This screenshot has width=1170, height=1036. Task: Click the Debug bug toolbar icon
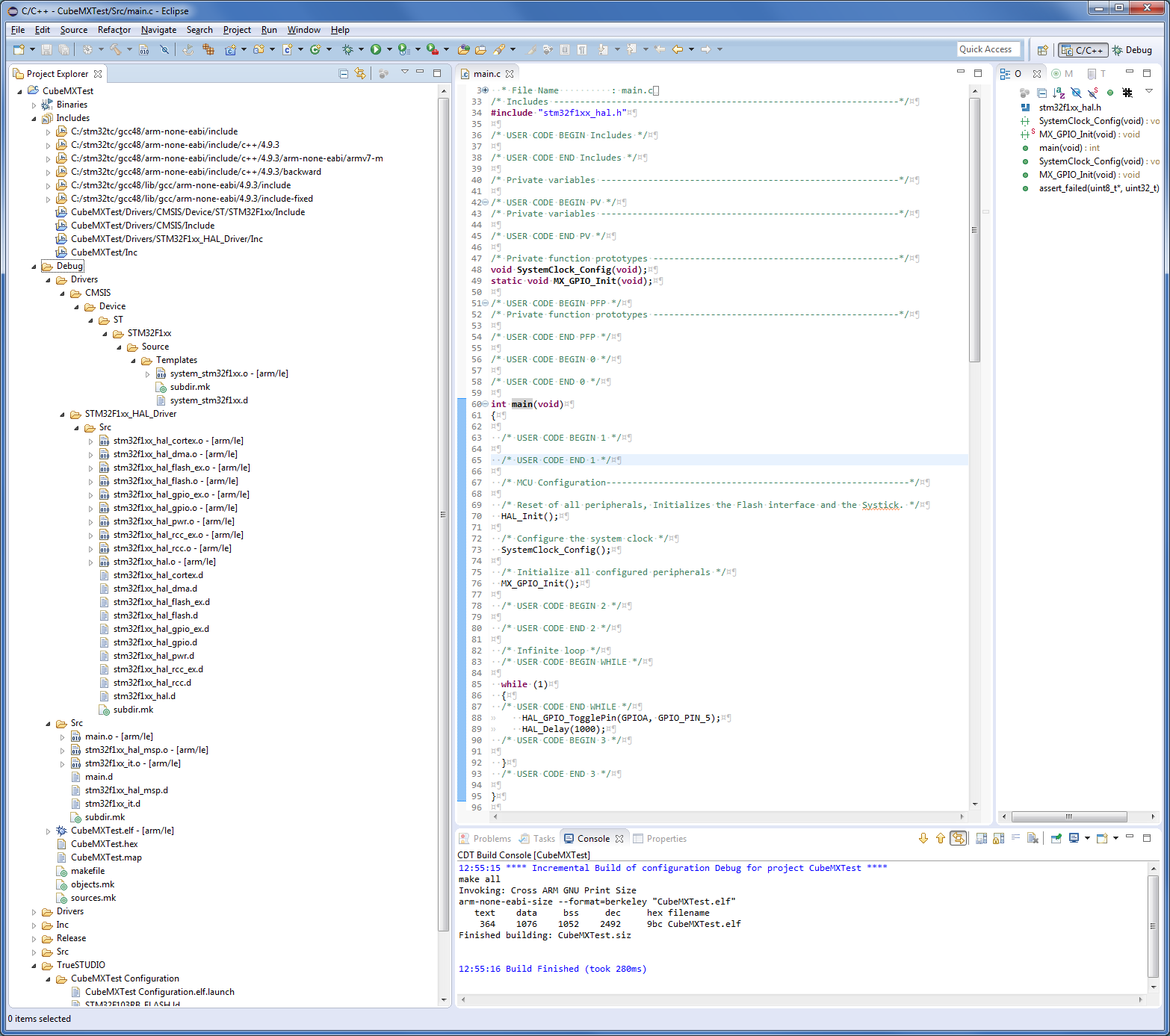(x=347, y=49)
